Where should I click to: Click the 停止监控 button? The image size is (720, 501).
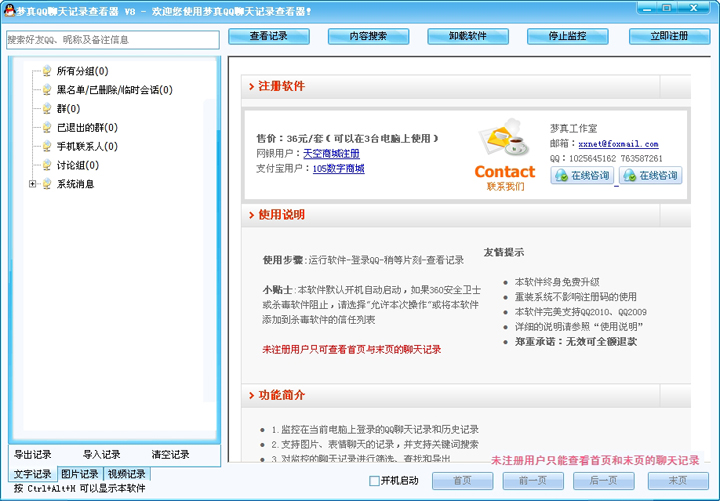coord(568,36)
